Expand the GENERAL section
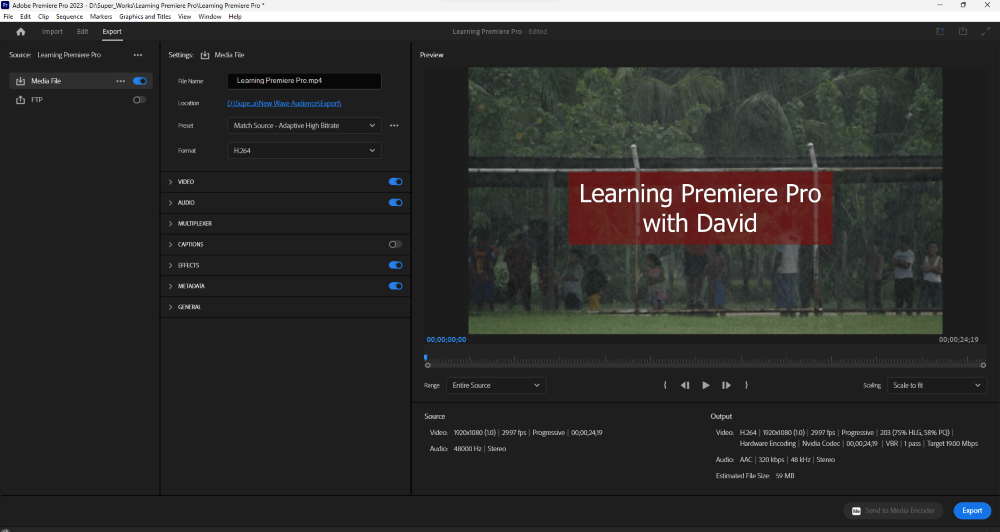Image resolution: width=1000 pixels, height=532 pixels. 170,307
